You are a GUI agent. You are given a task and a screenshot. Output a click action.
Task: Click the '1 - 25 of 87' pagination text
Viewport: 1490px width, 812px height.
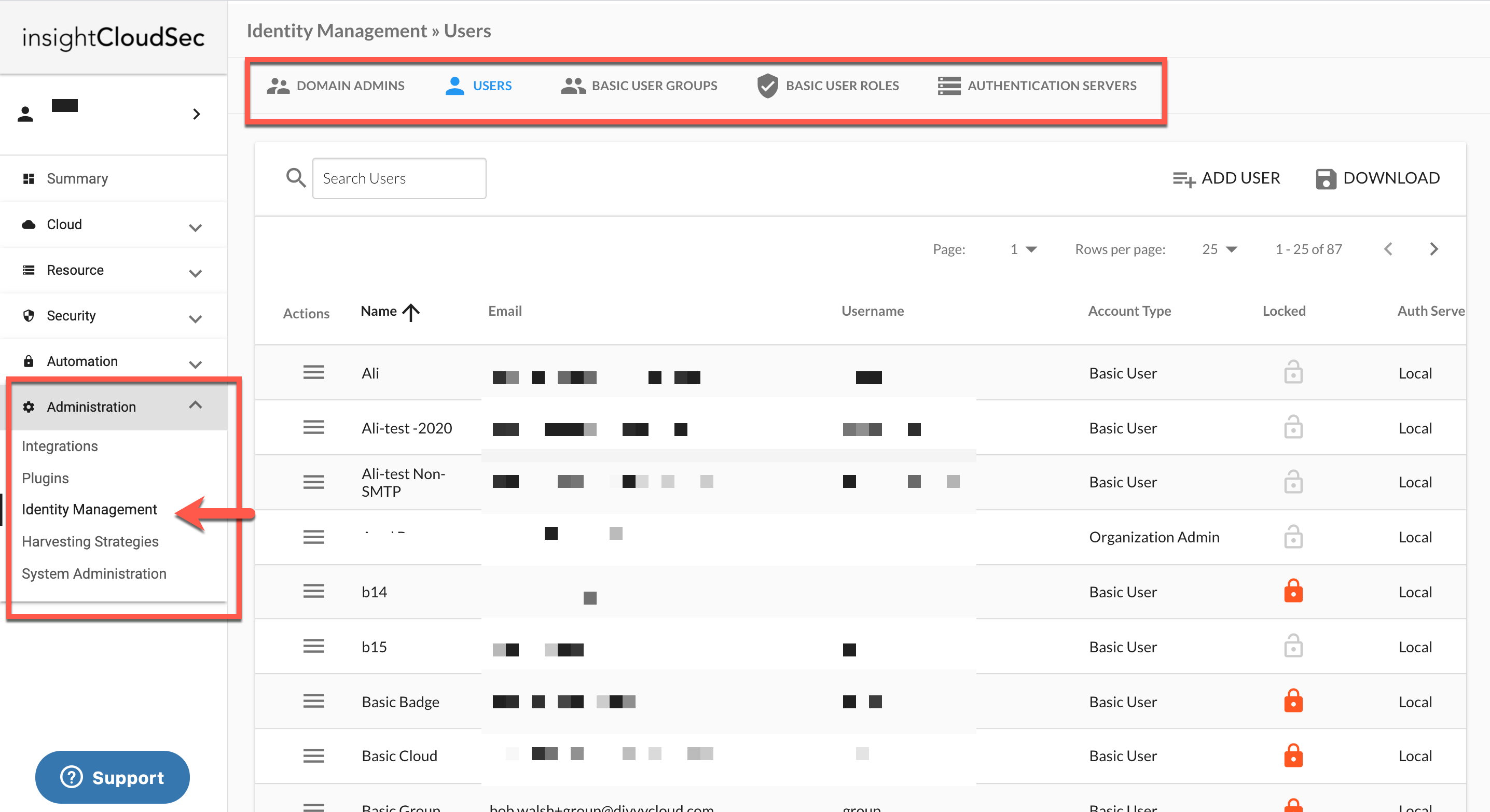pyautogui.click(x=1308, y=249)
